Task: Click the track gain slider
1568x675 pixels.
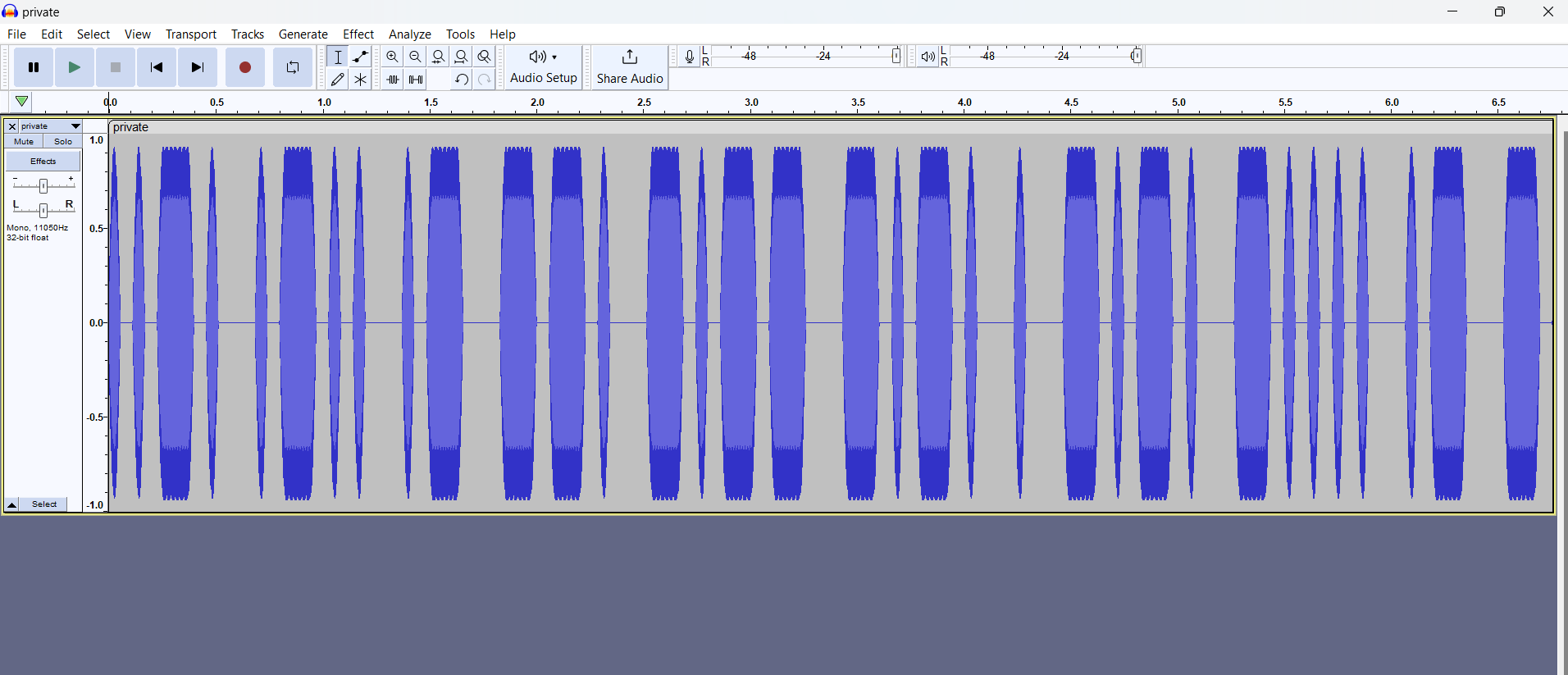Action: click(x=43, y=185)
